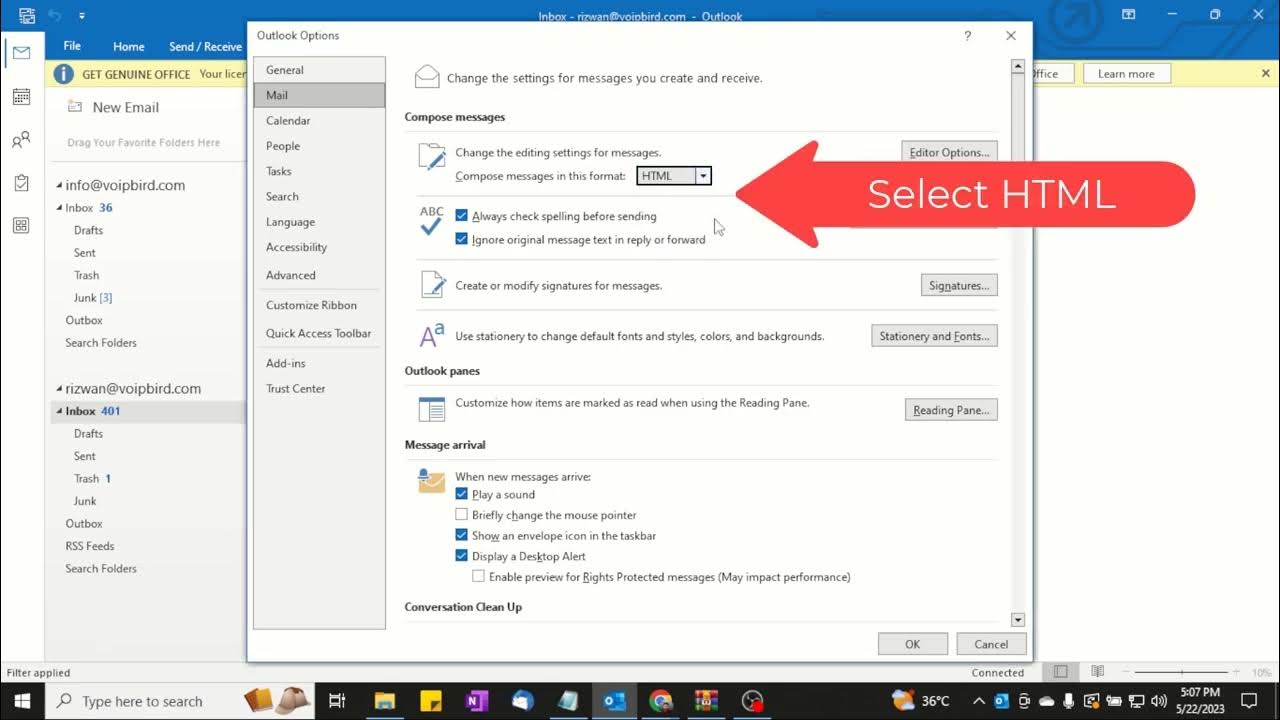Show hidden system tray icons
The image size is (1280, 720).
978,701
